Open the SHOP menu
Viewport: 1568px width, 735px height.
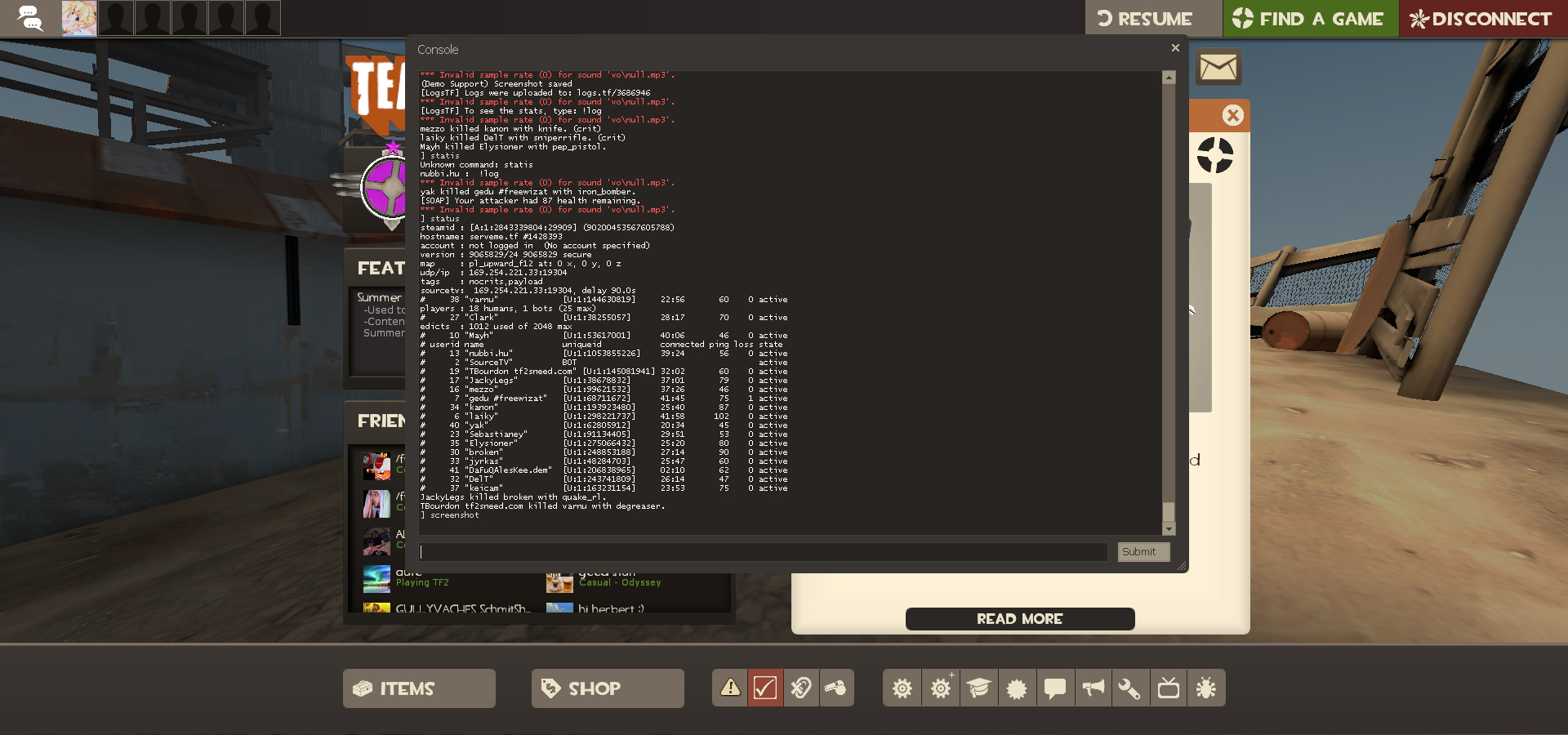(608, 688)
